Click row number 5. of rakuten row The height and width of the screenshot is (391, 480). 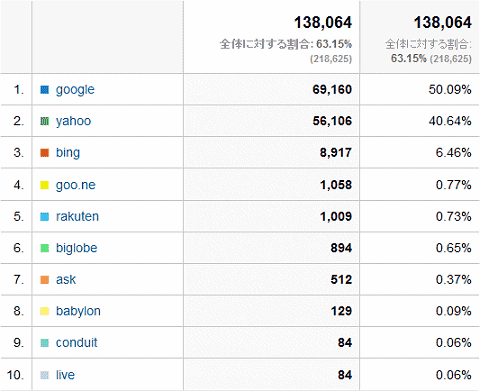(19, 216)
